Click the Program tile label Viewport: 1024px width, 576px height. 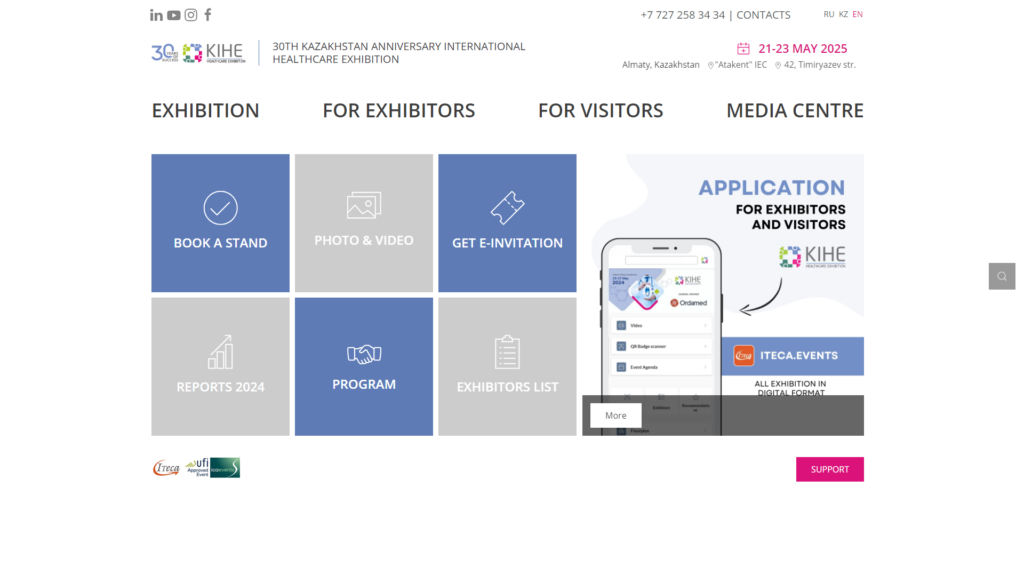coord(364,385)
